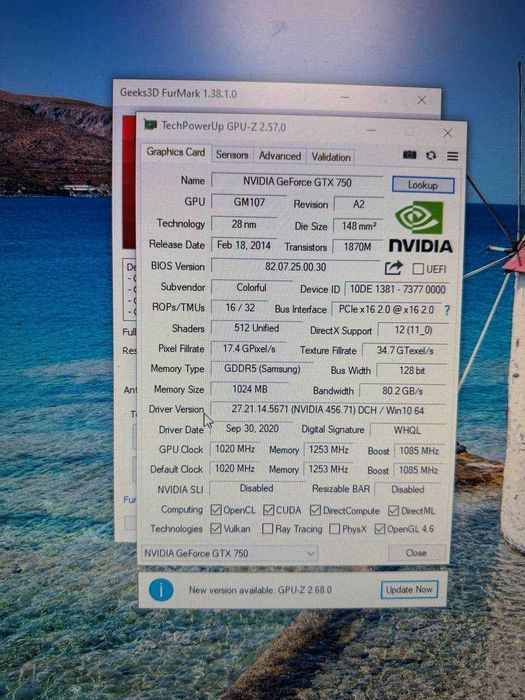The image size is (525, 700).
Task: Click the Close button in GPU-Z
Action: pos(416,553)
